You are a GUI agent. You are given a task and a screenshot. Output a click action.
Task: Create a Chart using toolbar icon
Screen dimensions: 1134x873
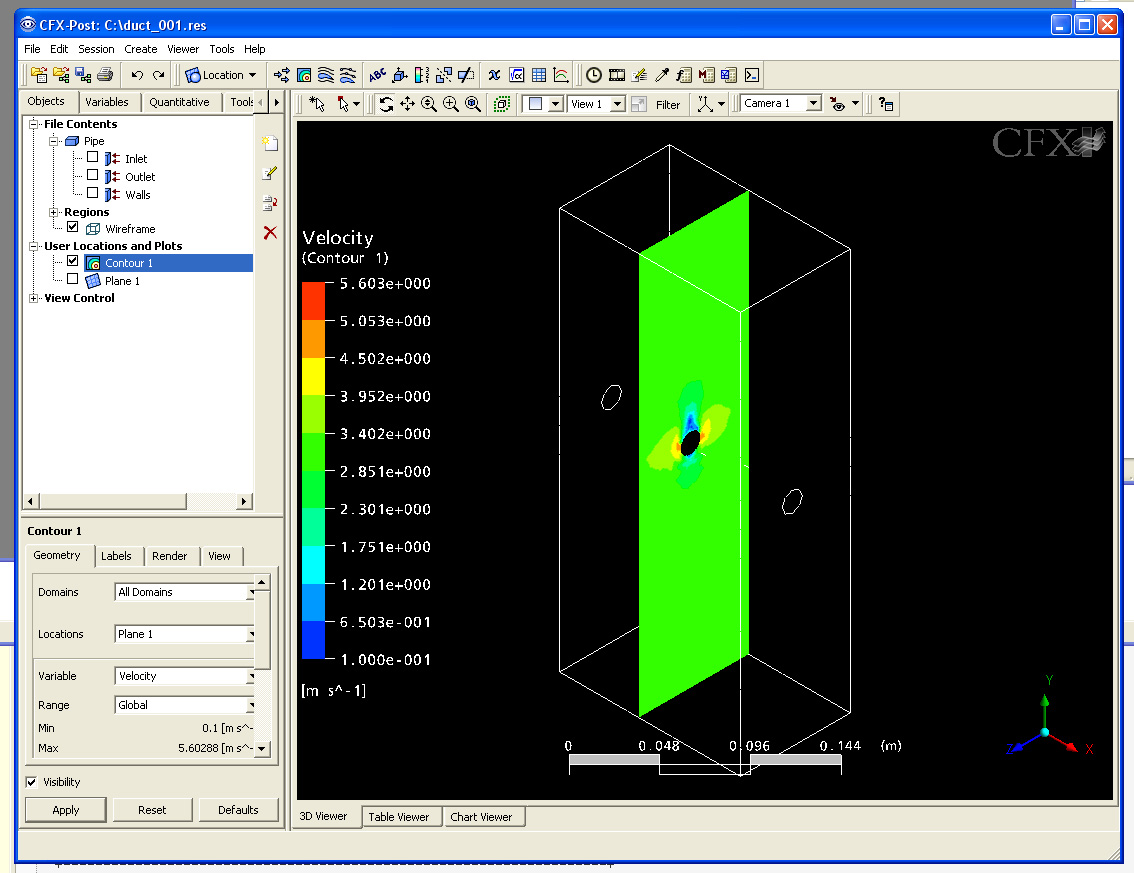(x=560, y=74)
